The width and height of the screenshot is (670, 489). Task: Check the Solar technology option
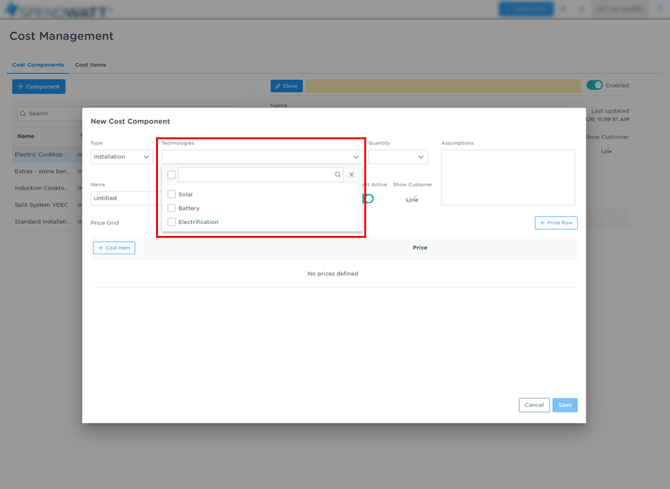[171, 194]
